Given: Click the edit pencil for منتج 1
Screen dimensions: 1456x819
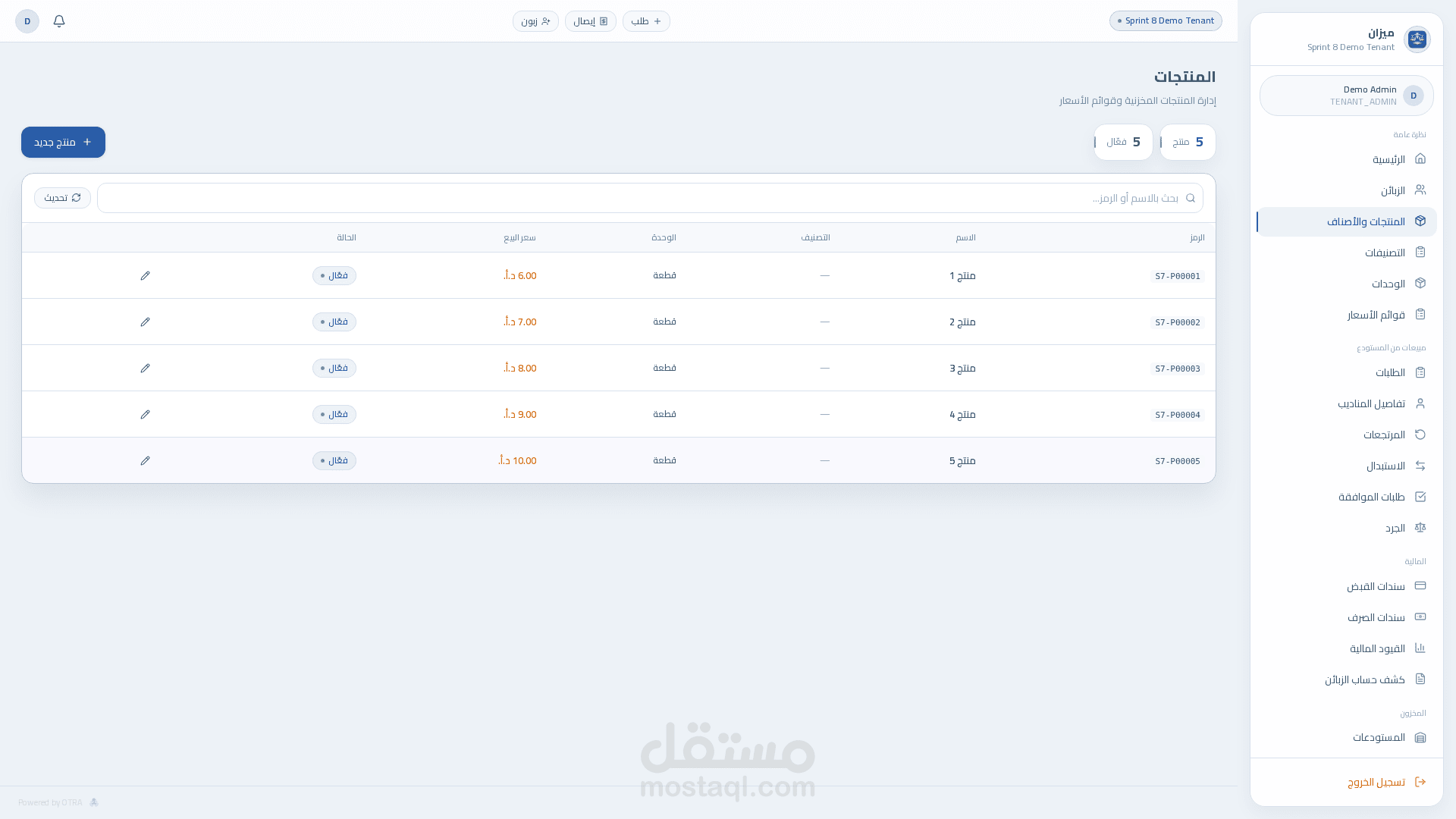Looking at the screenshot, I should click(146, 275).
